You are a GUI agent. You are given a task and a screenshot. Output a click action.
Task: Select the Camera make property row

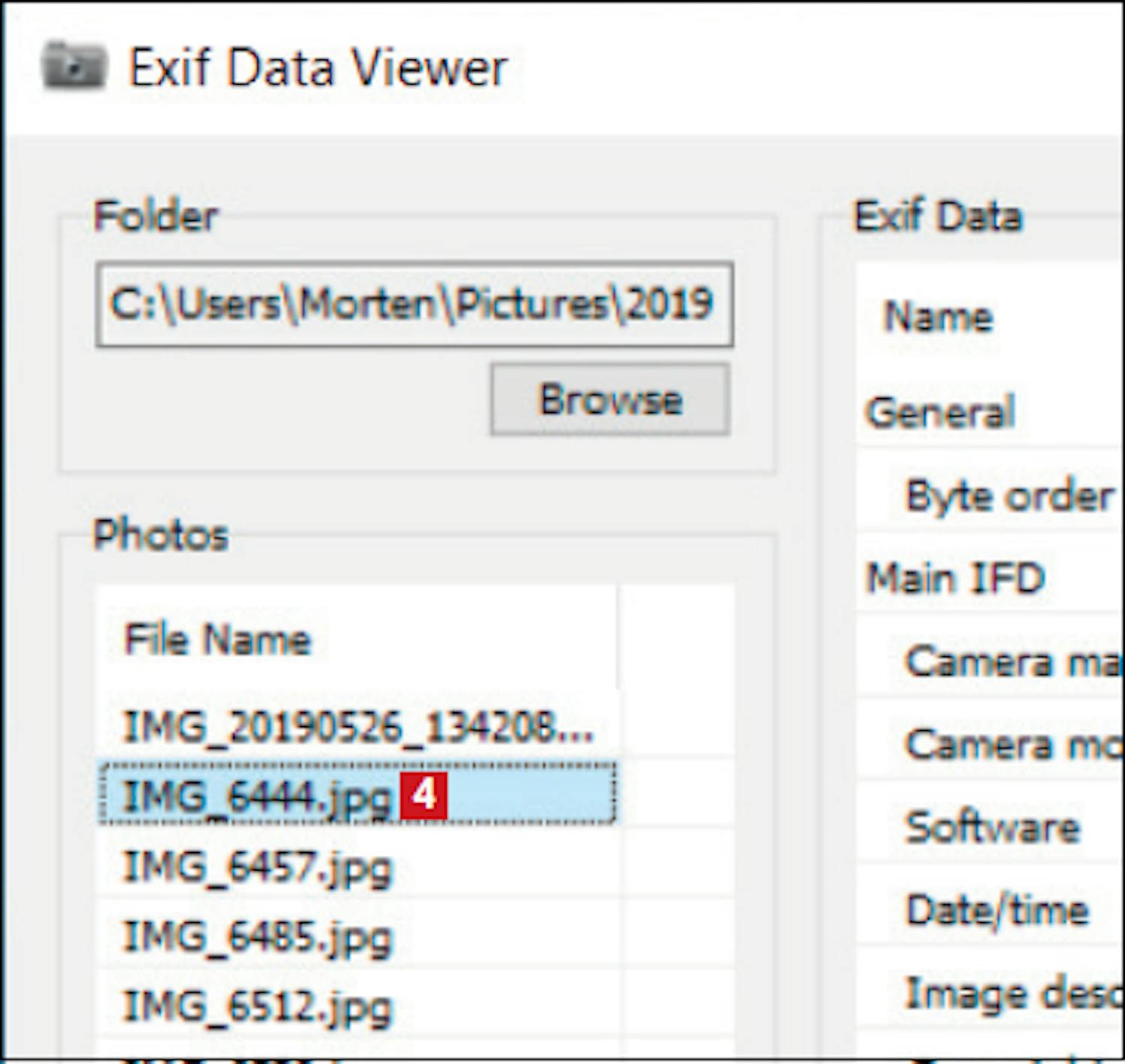click(x=1012, y=662)
